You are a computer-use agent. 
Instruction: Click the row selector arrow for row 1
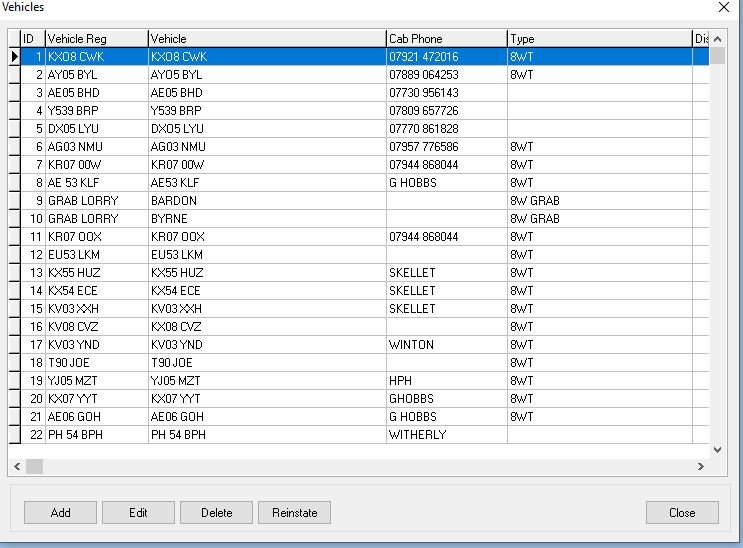[x=15, y=56]
